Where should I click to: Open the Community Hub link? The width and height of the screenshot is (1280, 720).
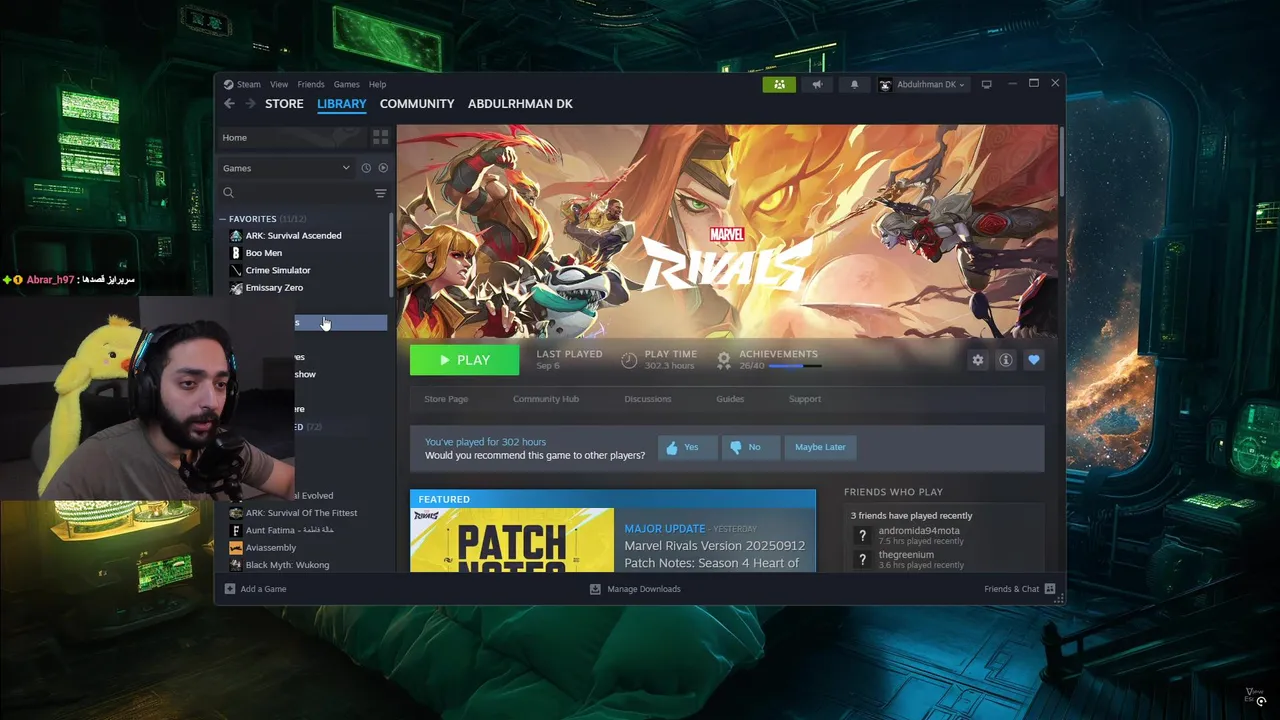(x=546, y=399)
